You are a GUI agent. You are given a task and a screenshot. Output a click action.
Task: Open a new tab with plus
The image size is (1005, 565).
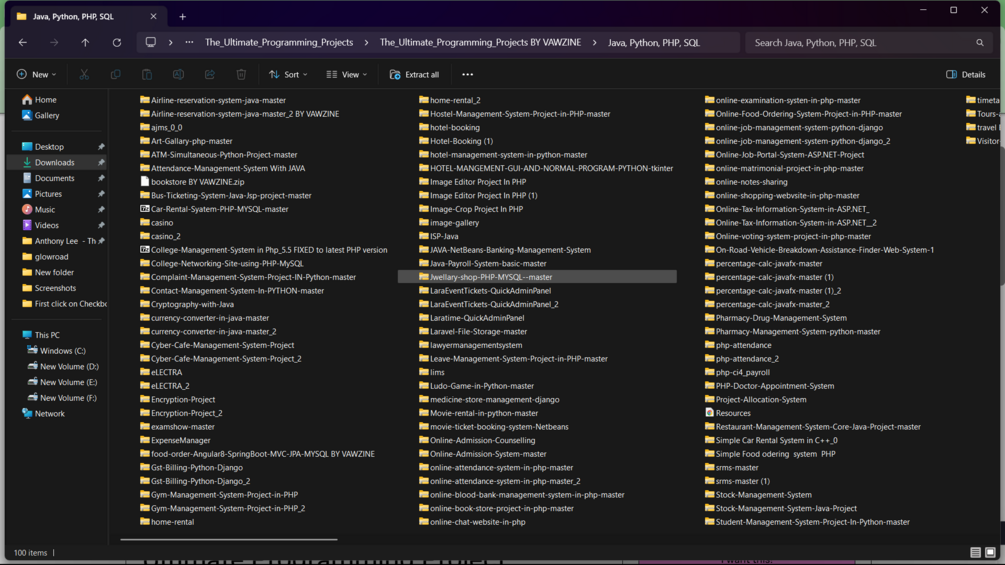click(183, 17)
